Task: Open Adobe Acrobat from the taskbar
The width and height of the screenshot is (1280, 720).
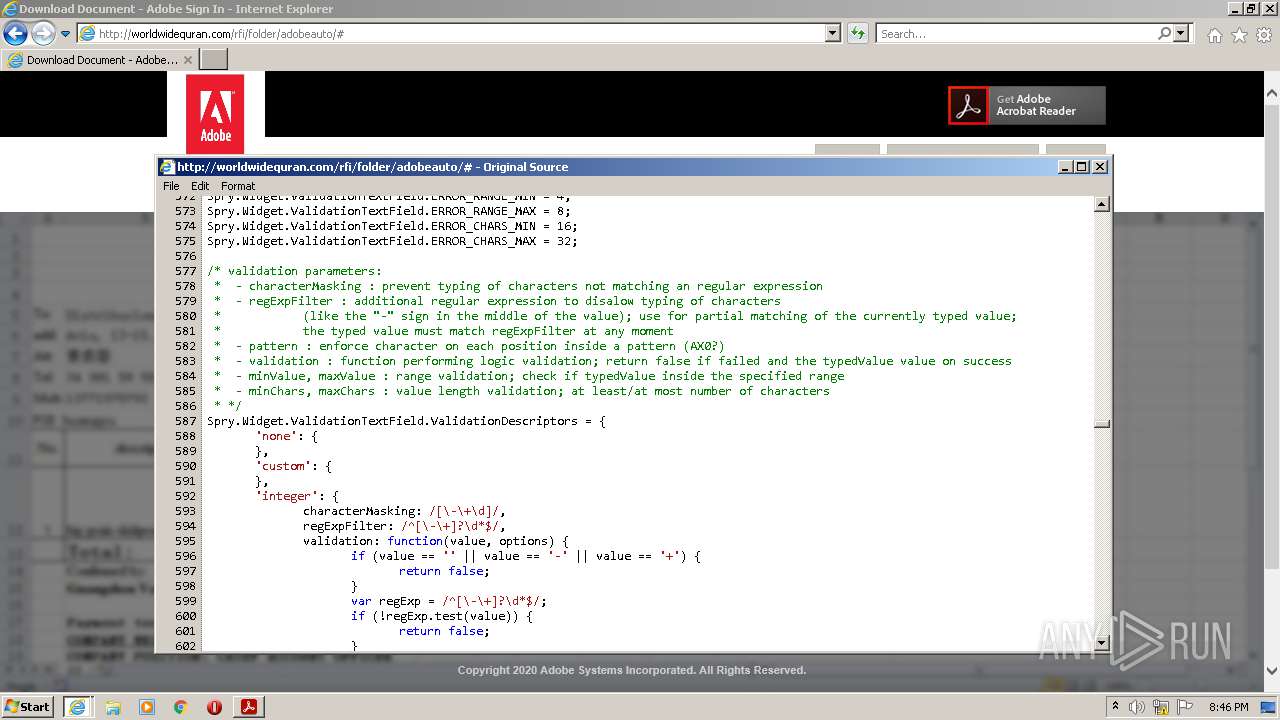Action: [x=248, y=707]
